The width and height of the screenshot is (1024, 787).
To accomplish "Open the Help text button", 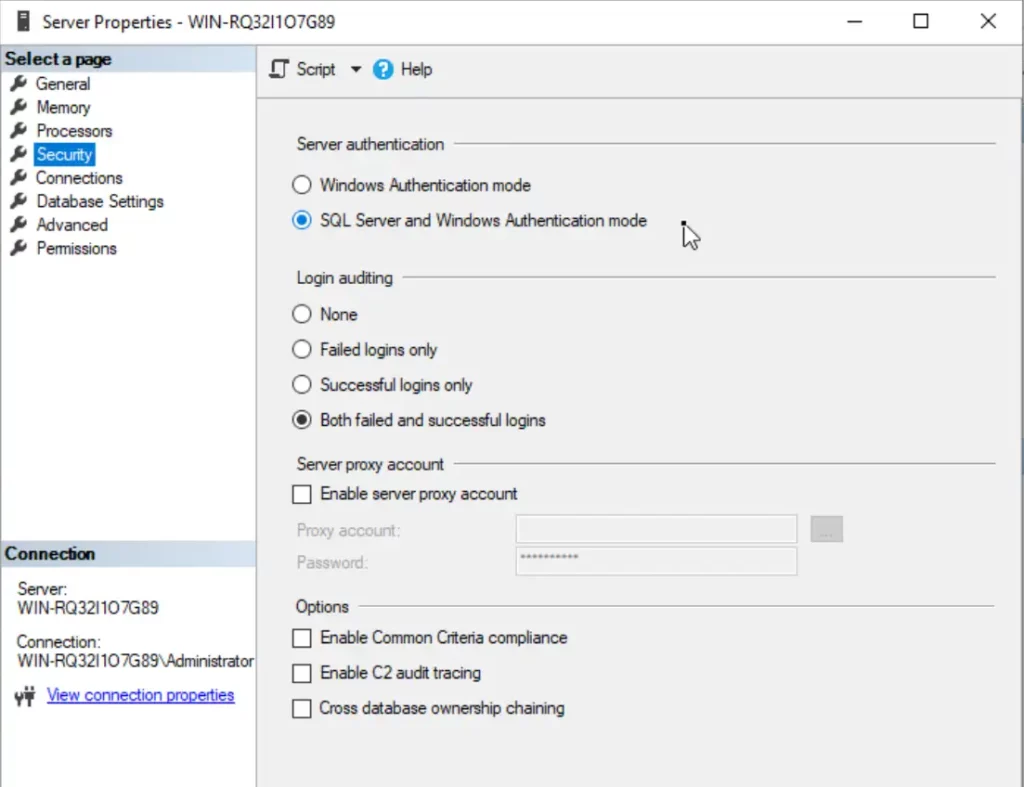I will (x=416, y=69).
